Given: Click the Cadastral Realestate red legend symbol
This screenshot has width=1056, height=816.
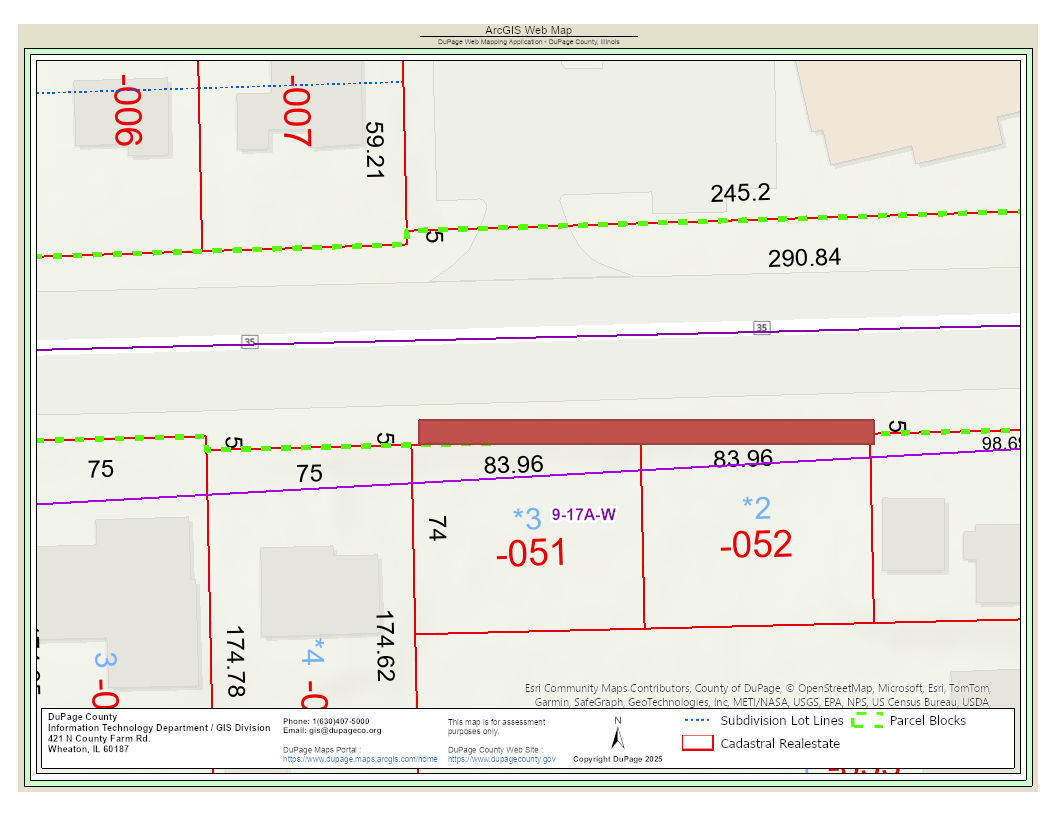Looking at the screenshot, I should (x=697, y=743).
